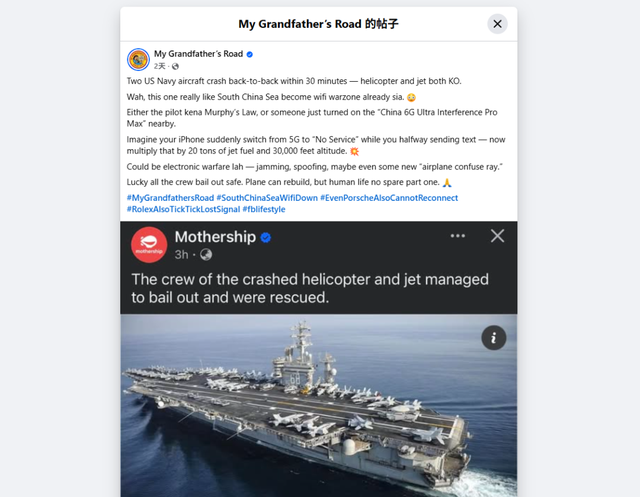Click the verified badge next to Mothership
Image resolution: width=640 pixels, height=497 pixels.
[x=266, y=238]
